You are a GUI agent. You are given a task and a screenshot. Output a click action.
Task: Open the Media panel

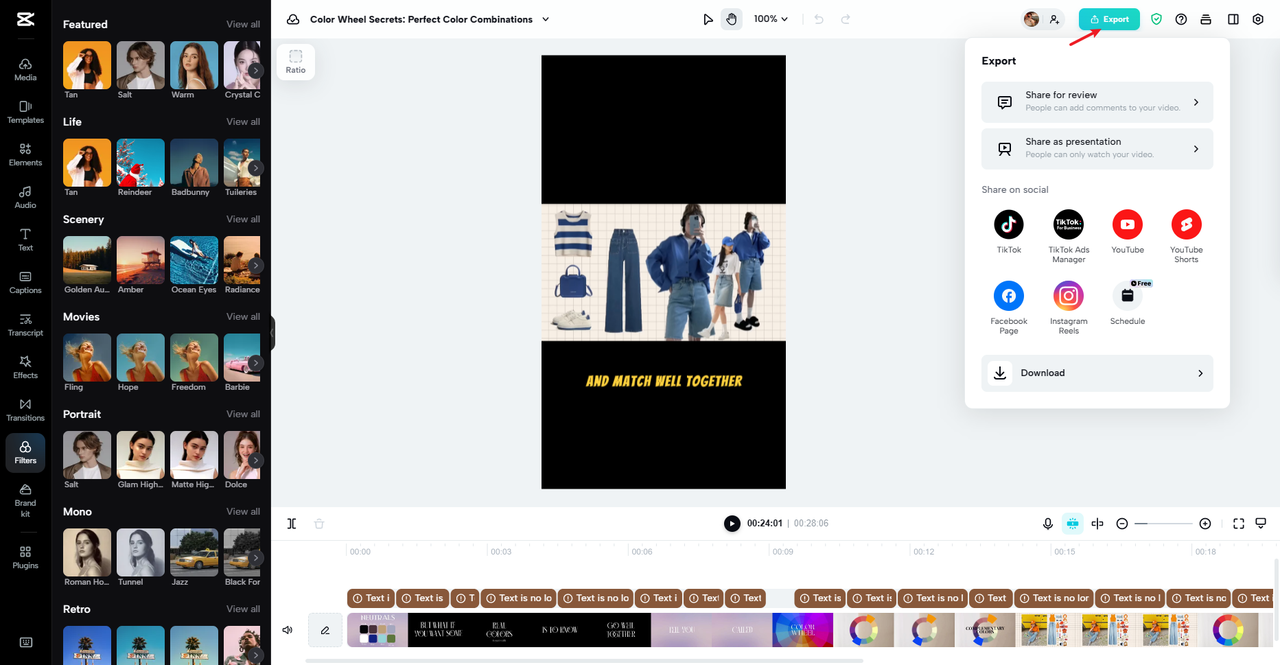25,69
